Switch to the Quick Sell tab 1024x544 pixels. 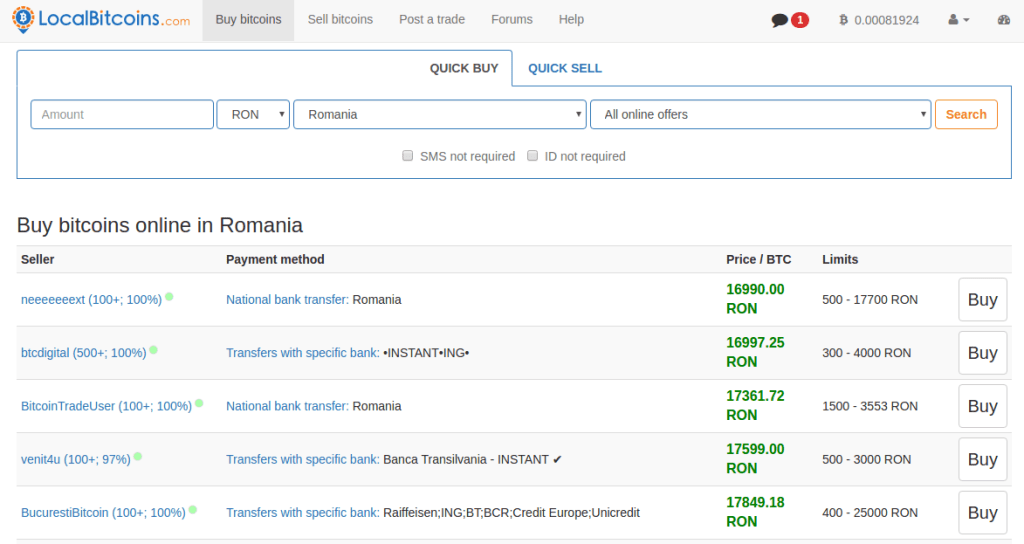click(564, 68)
